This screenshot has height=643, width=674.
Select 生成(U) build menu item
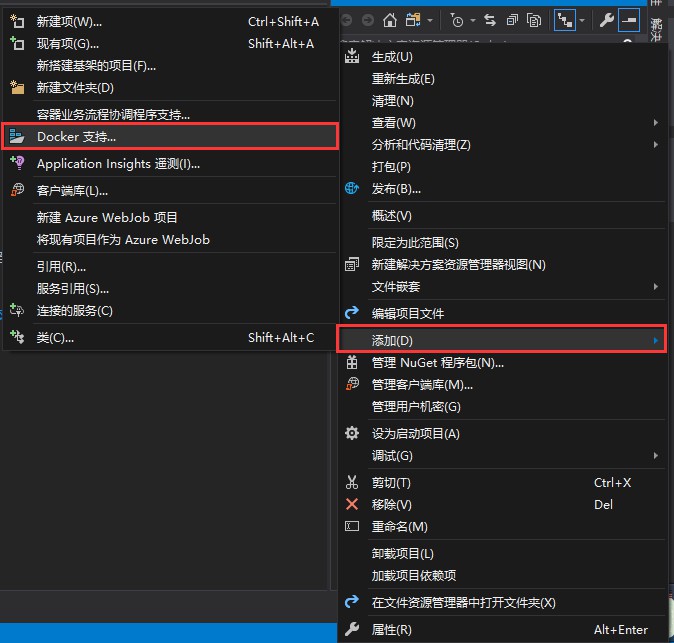503,57
